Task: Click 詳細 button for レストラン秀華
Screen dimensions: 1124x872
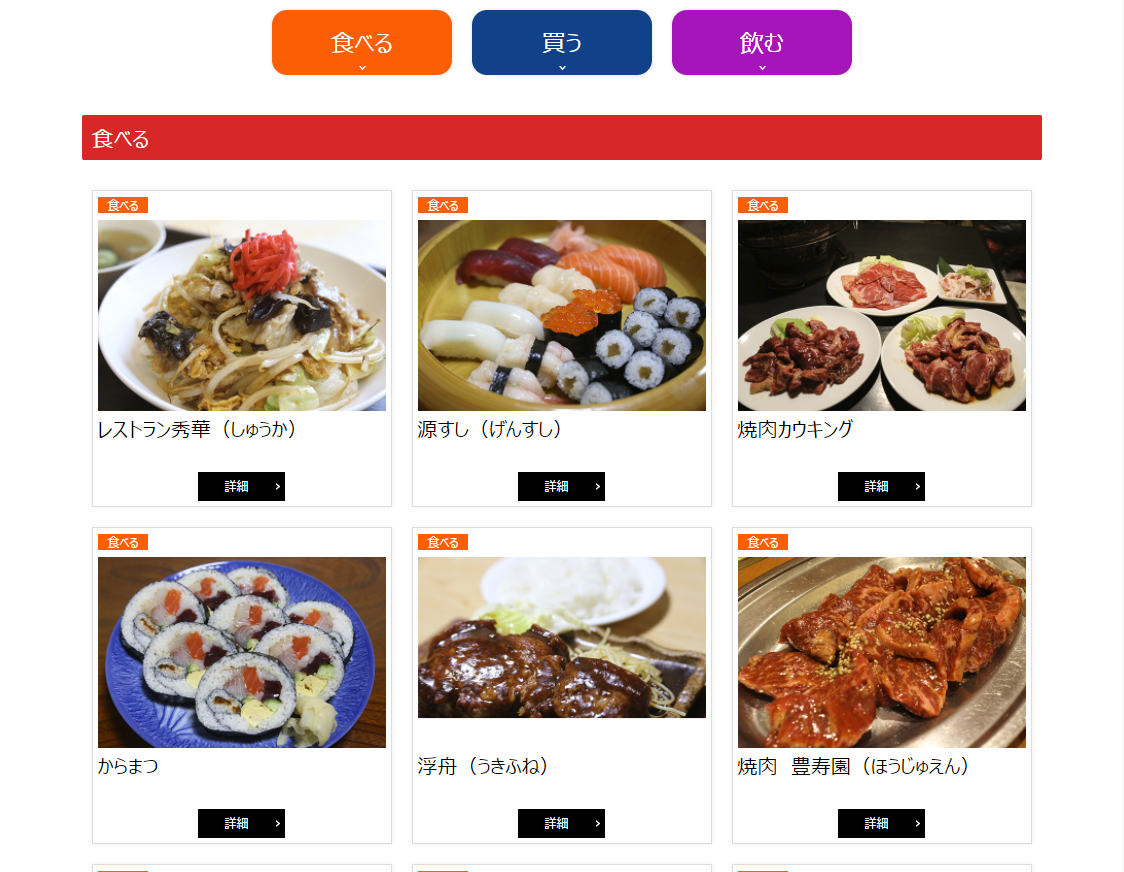Action: (242, 486)
